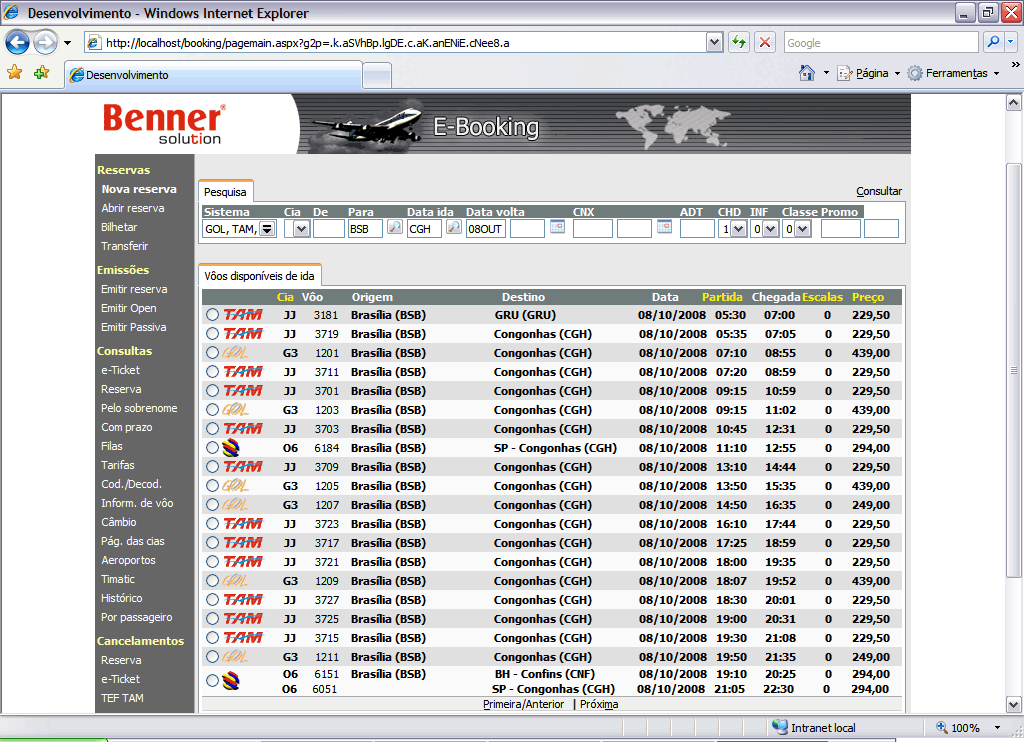Open the Favorites Center star icon
Screen dimensions: 1024x742
click(14, 73)
